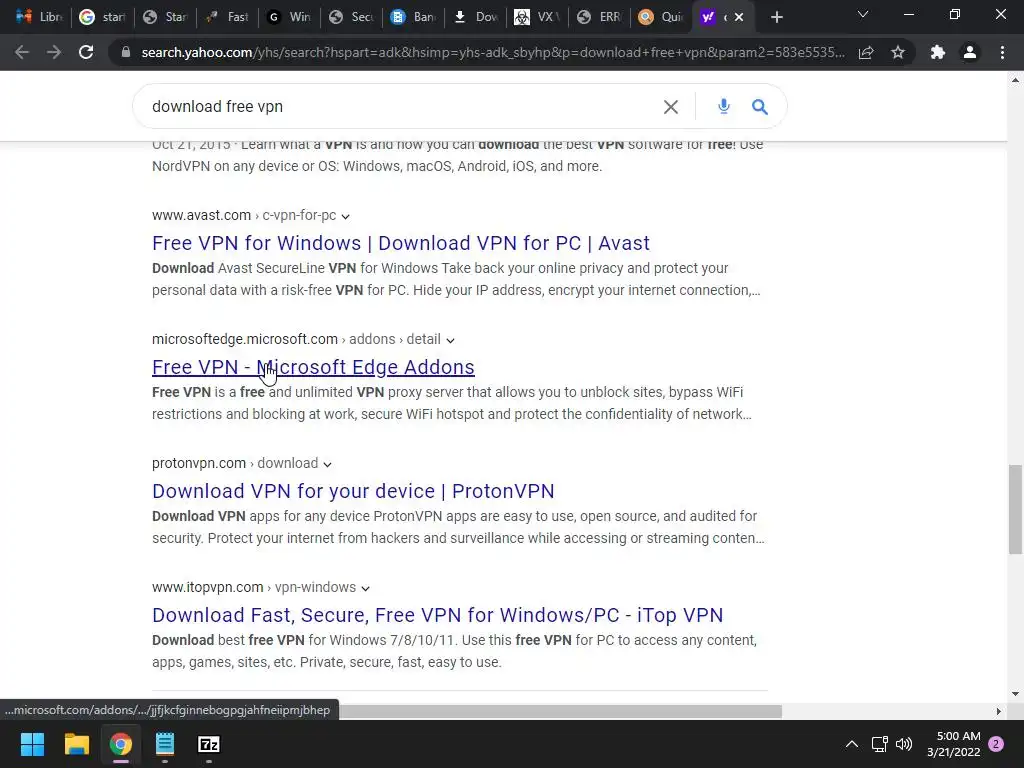Open Avast Free VPN for Windows result

click(400, 243)
